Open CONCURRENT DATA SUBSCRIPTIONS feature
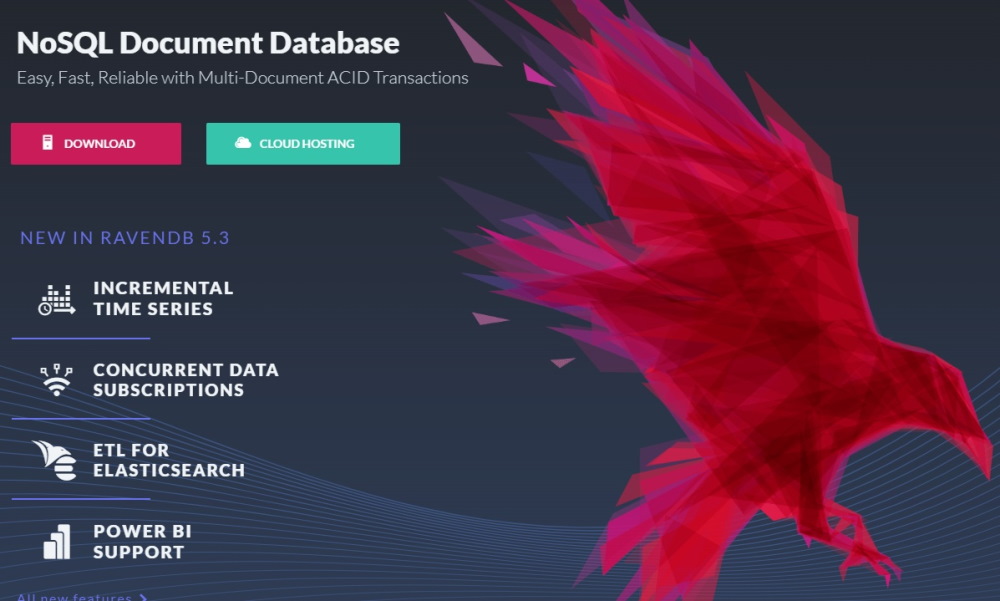1000x601 pixels. click(x=186, y=380)
